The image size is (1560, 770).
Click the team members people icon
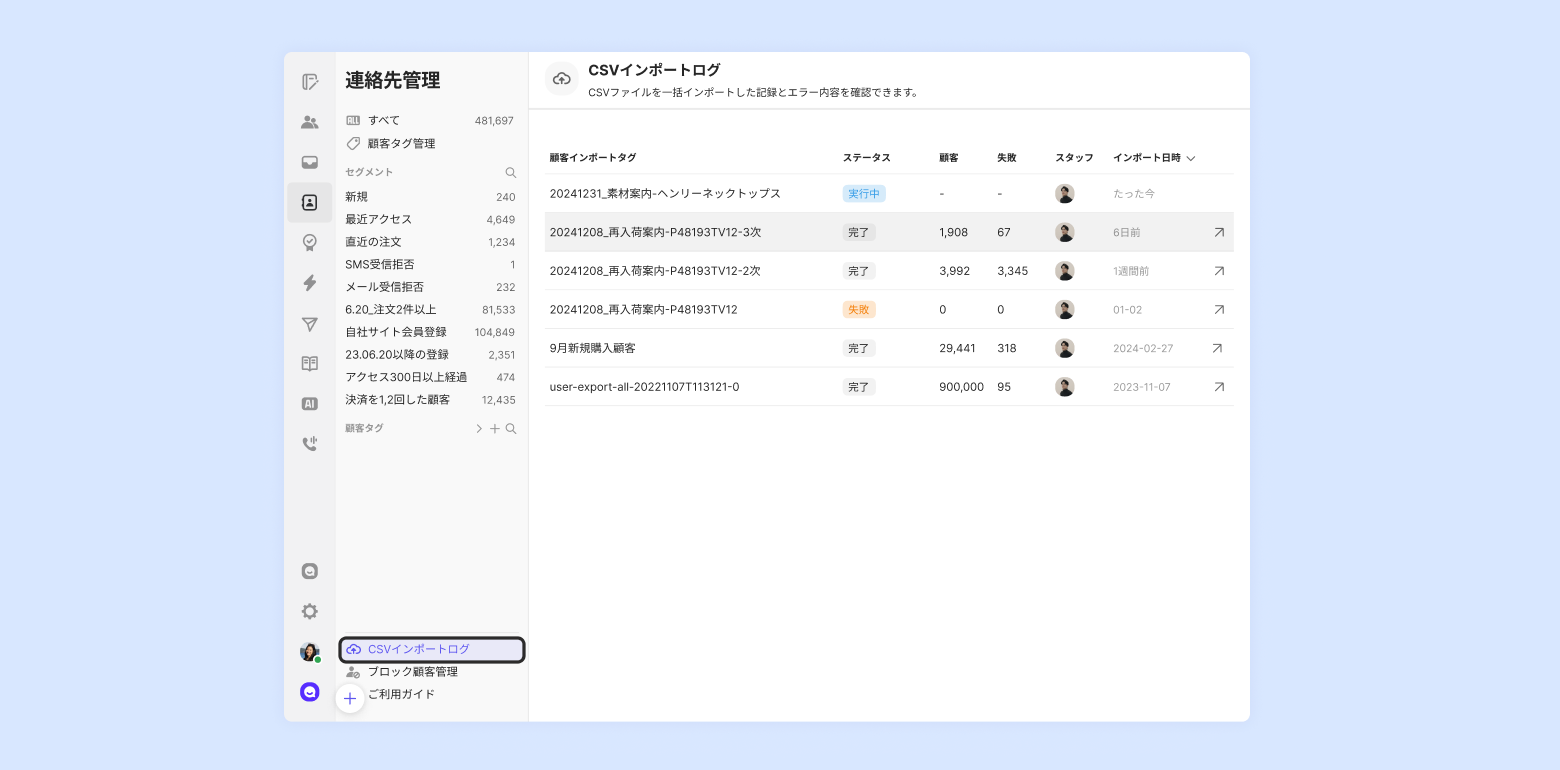(310, 122)
